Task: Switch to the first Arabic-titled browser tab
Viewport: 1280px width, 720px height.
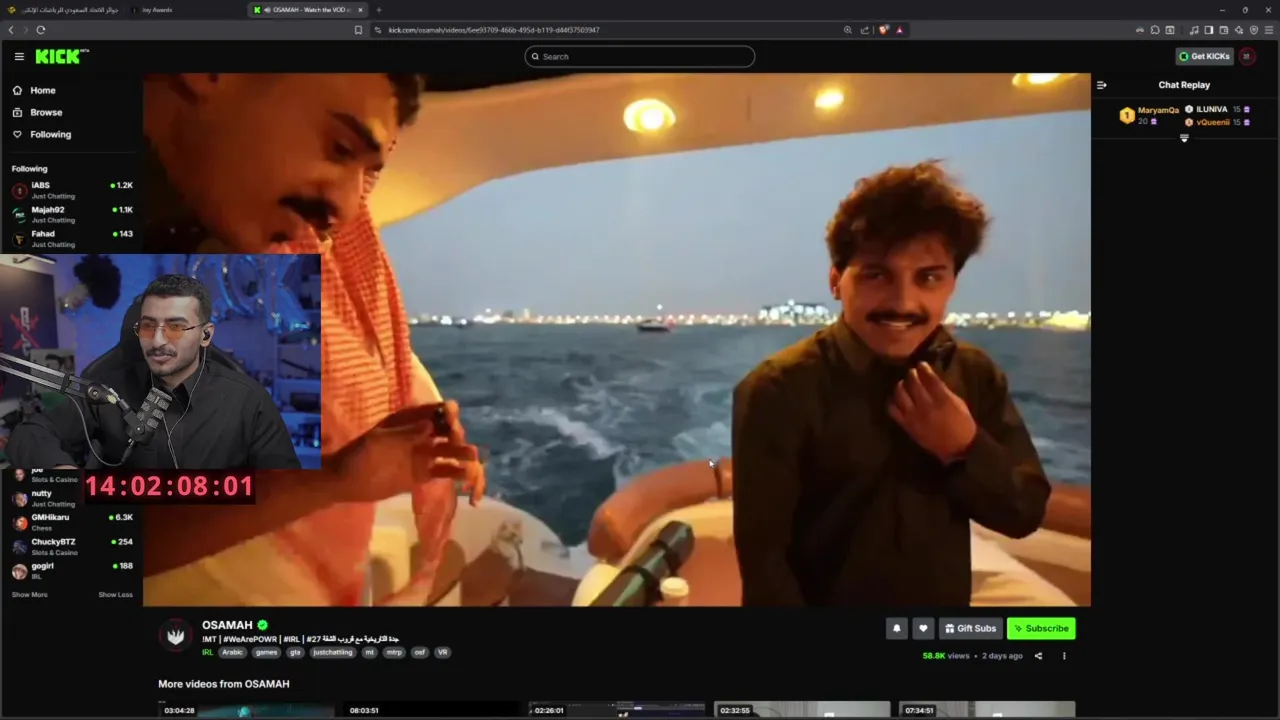Action: pyautogui.click(x=65, y=10)
